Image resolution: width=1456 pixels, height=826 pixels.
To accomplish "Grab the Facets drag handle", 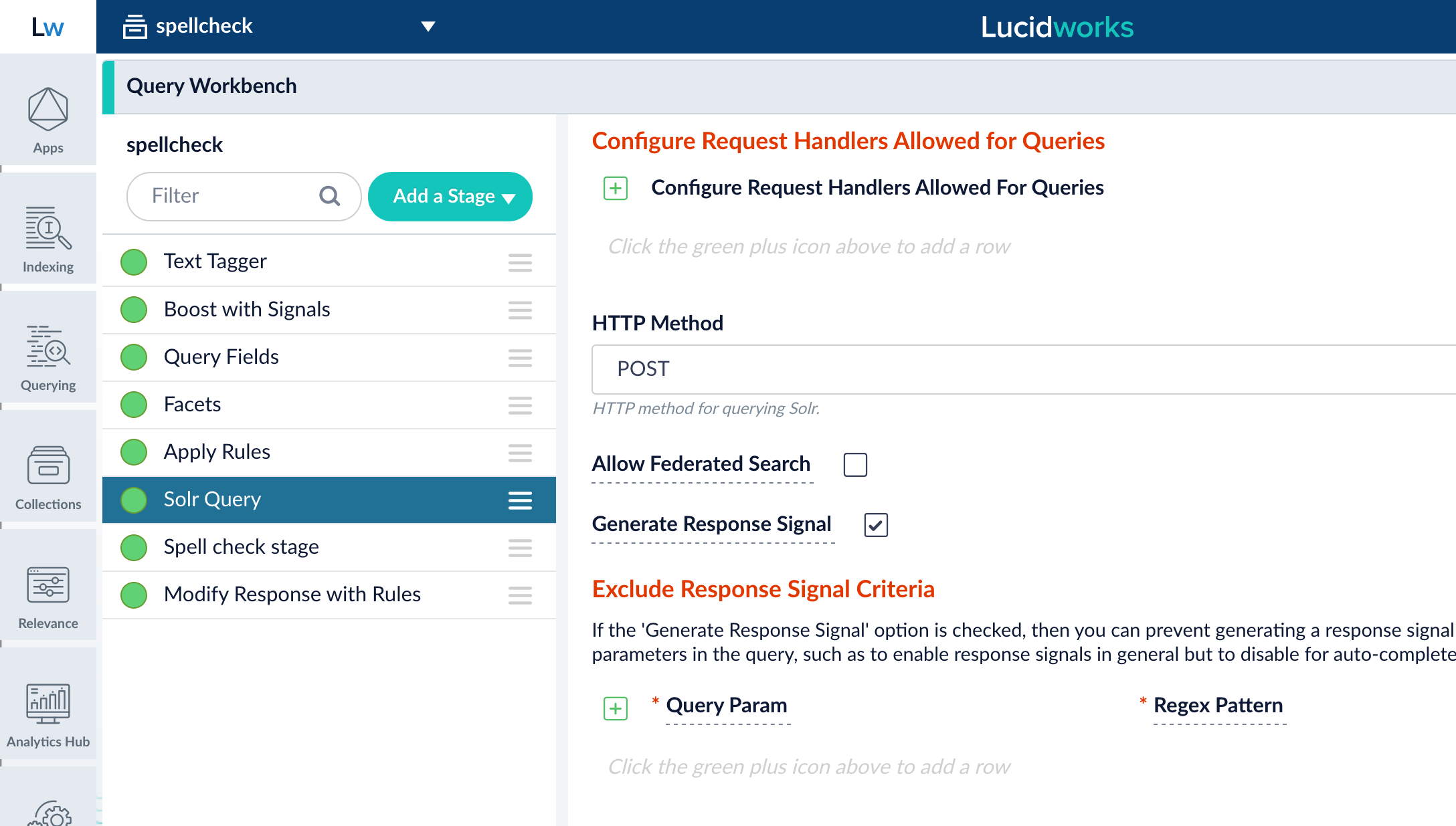I will tap(520, 405).
